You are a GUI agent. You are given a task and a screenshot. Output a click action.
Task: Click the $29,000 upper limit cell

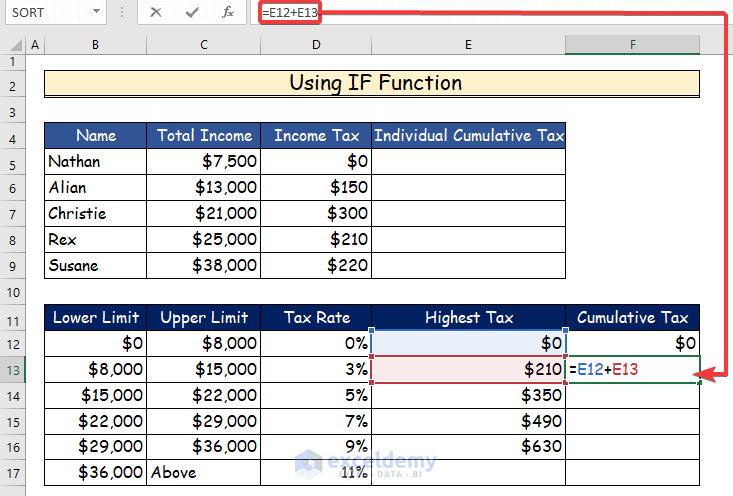pyautogui.click(x=204, y=422)
